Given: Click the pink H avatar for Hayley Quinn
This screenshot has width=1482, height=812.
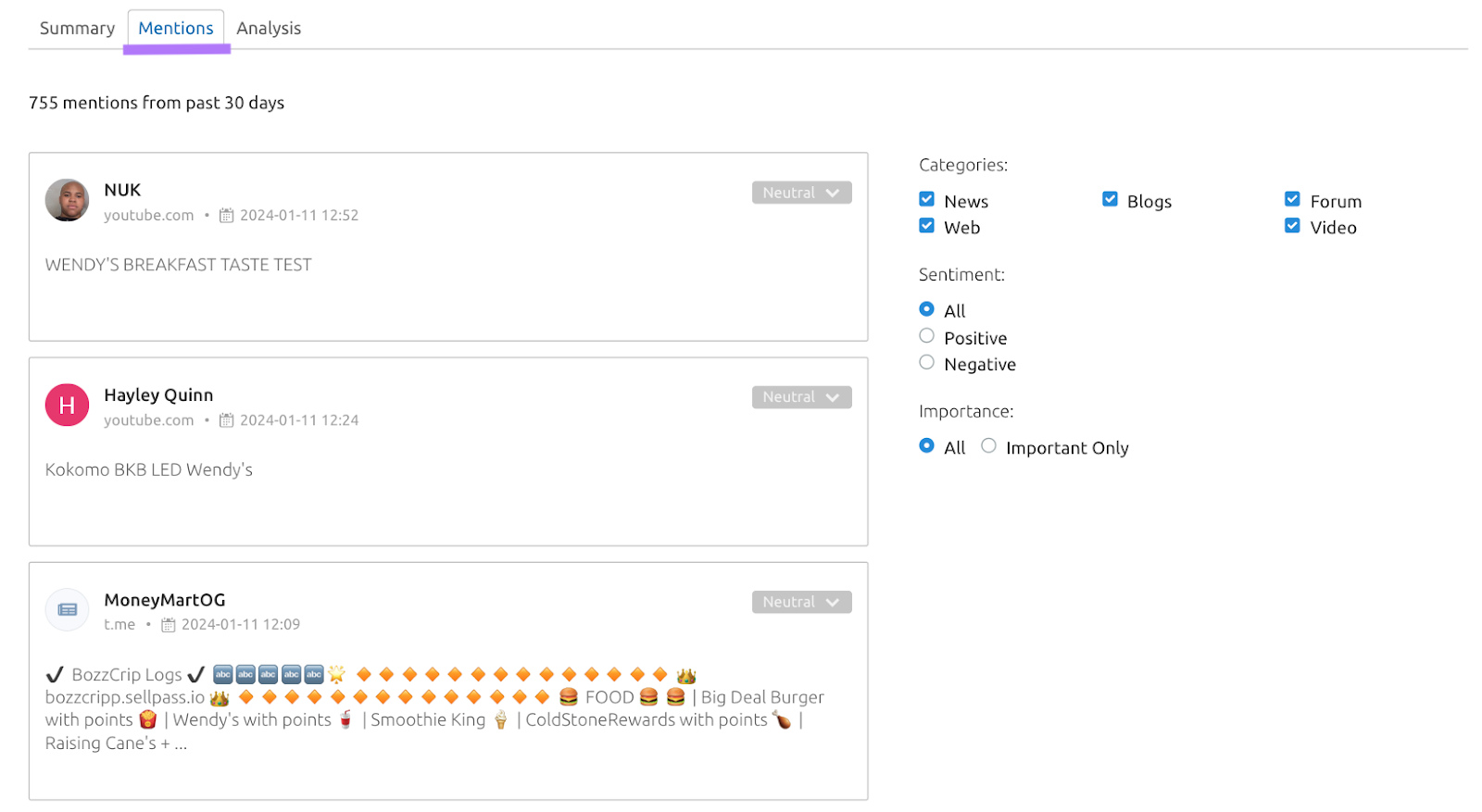Looking at the screenshot, I should pyautogui.click(x=66, y=405).
